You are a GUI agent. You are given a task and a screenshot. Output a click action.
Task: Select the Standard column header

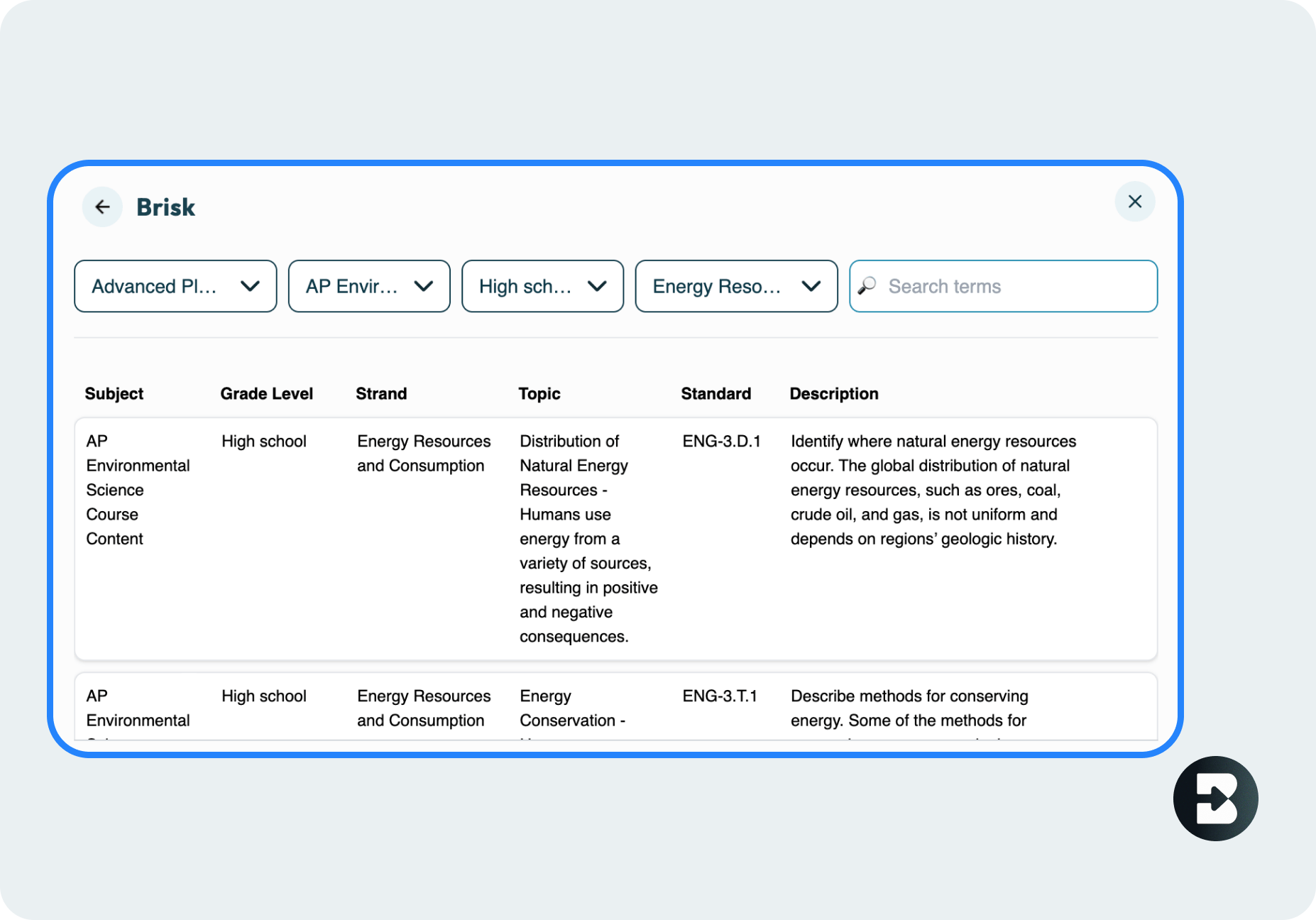pos(715,394)
